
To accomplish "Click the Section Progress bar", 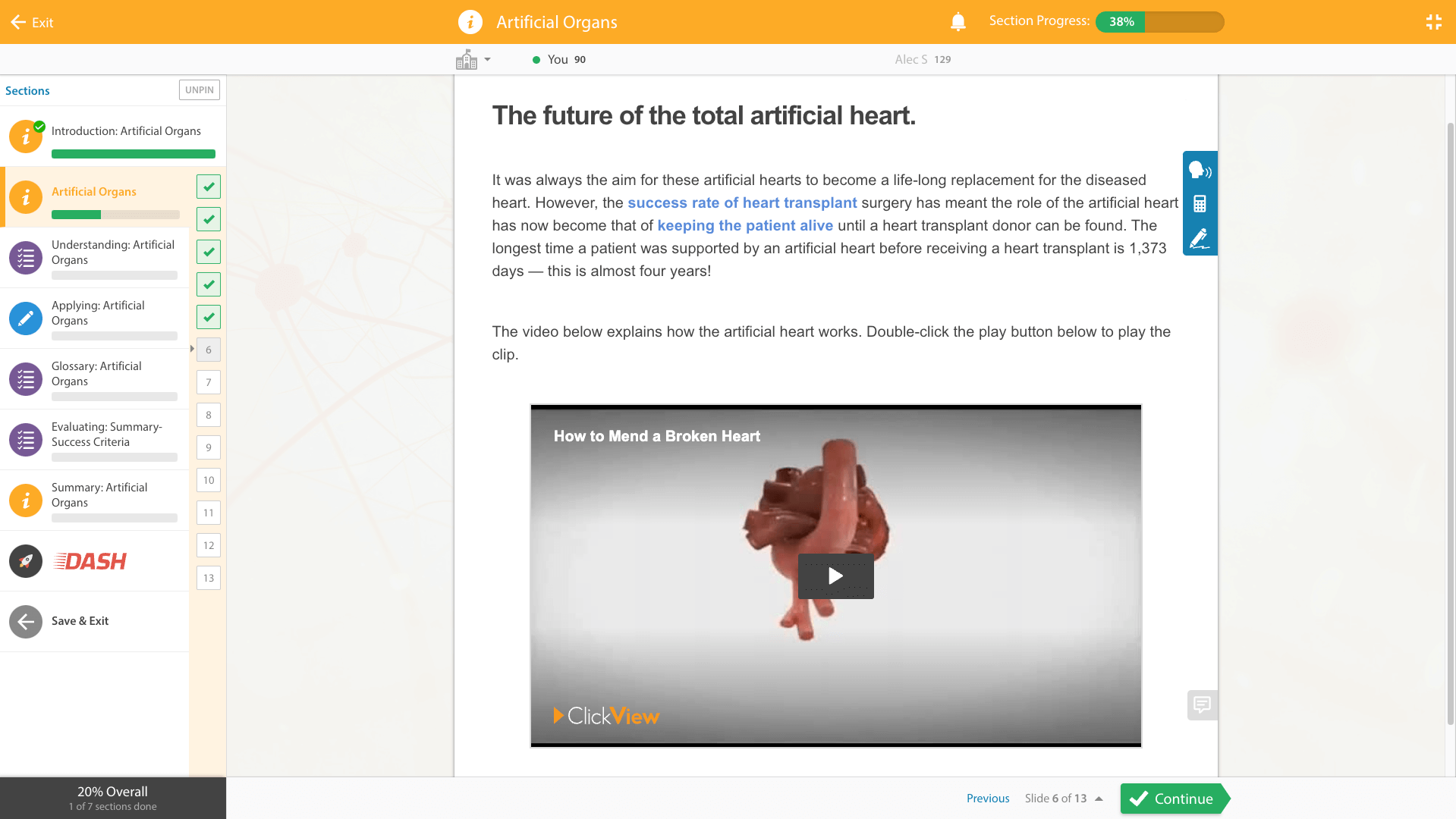I will pyautogui.click(x=1159, y=22).
